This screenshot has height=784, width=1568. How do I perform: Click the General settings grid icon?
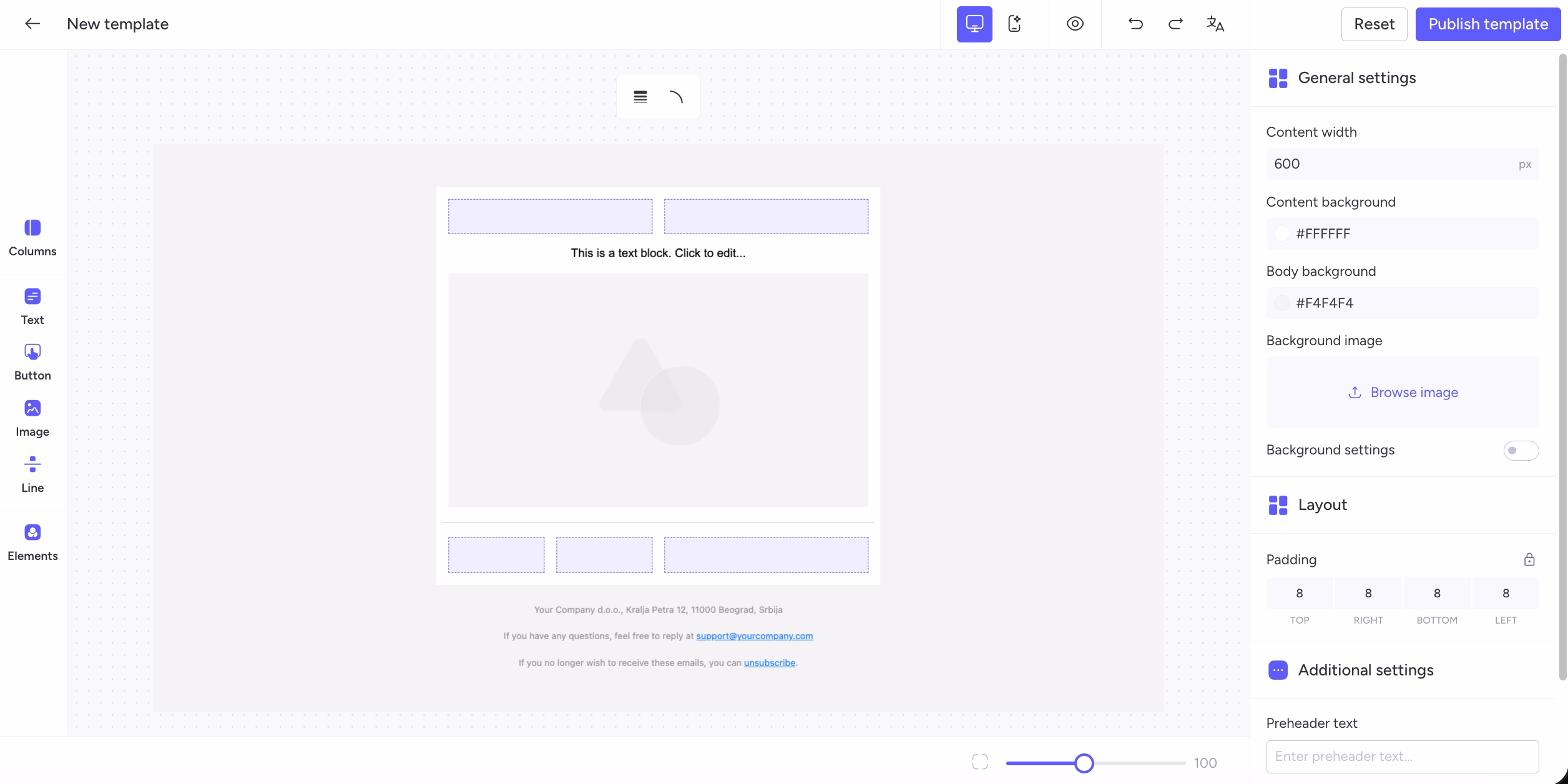coord(1278,78)
